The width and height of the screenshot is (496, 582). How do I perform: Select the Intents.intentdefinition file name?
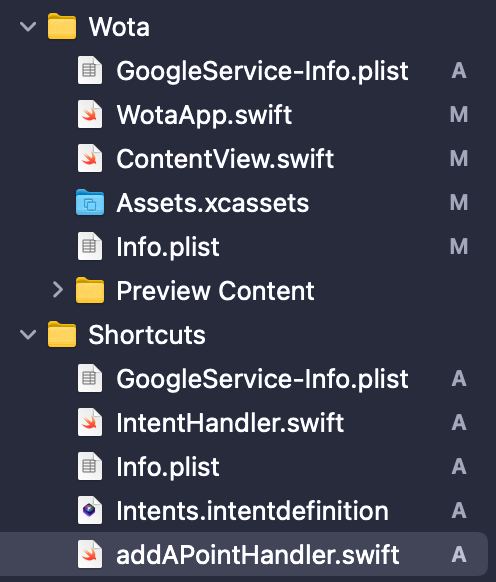[x=252, y=511]
